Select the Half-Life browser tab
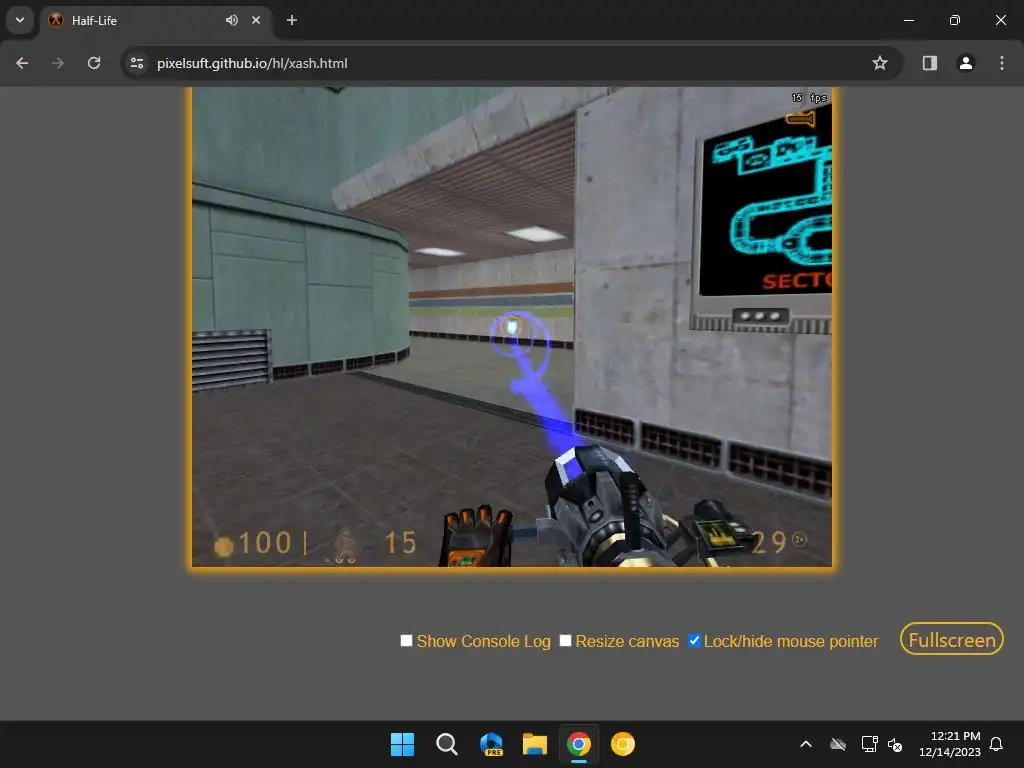The image size is (1024, 768). pos(155,20)
